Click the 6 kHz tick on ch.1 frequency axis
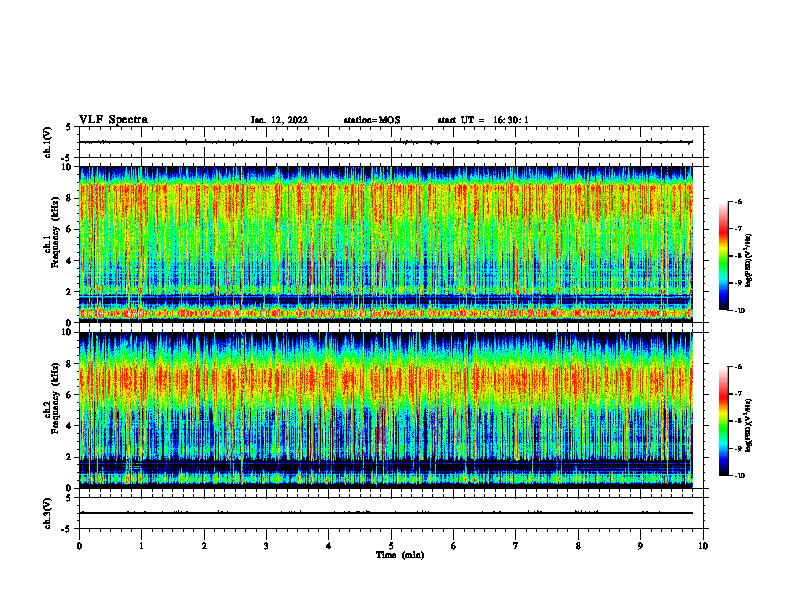The width and height of the screenshot is (792, 612). pos(70,229)
